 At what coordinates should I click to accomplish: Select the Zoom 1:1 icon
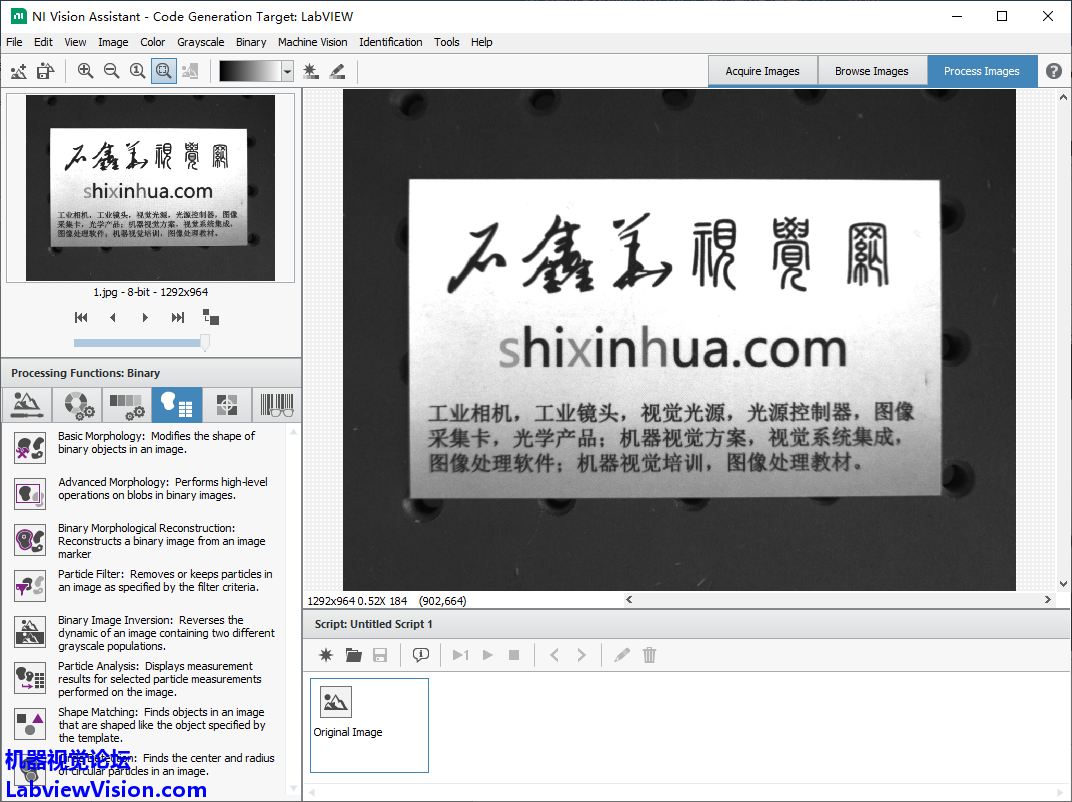coord(137,71)
